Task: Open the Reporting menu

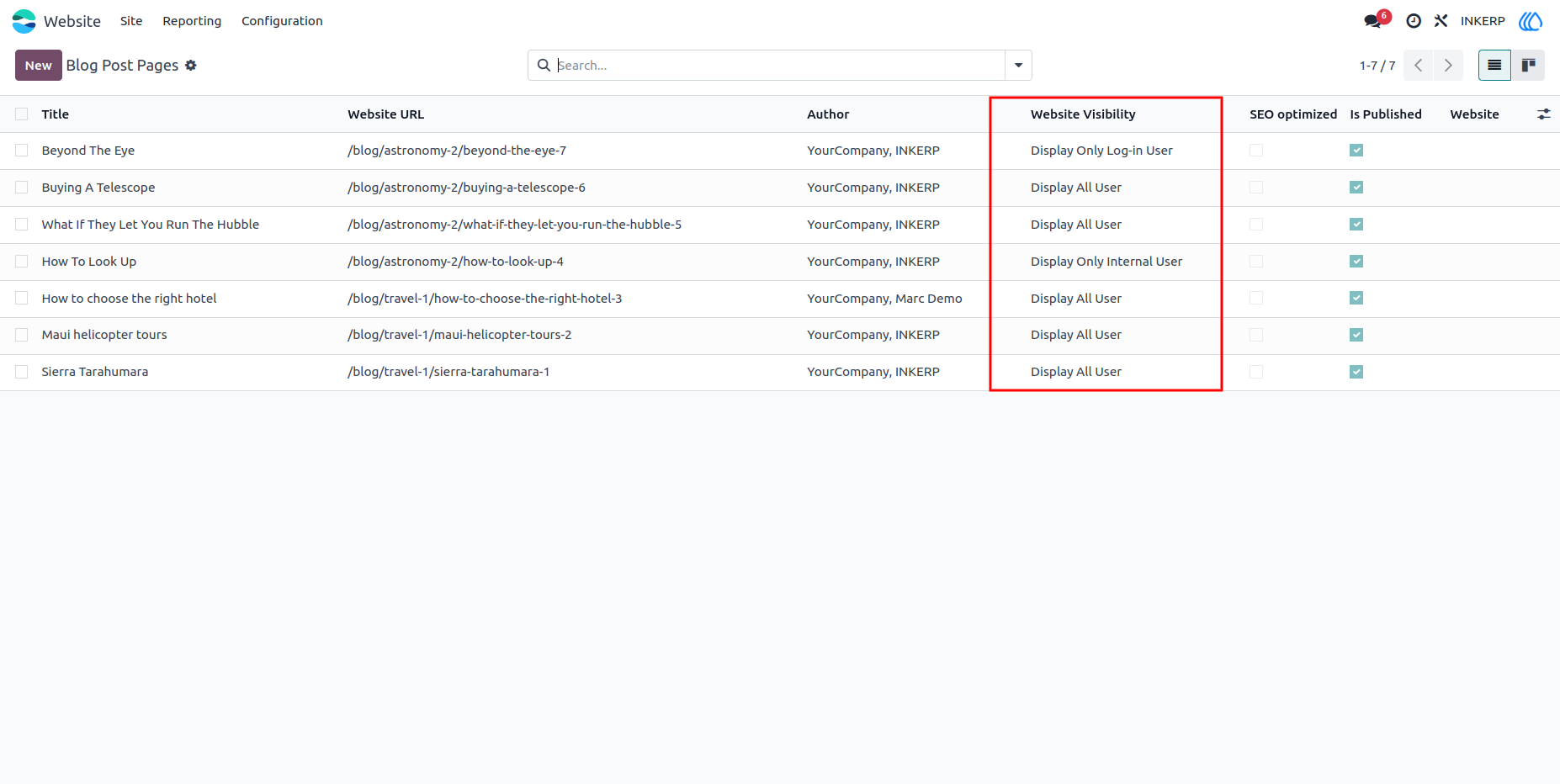Action: click(192, 21)
